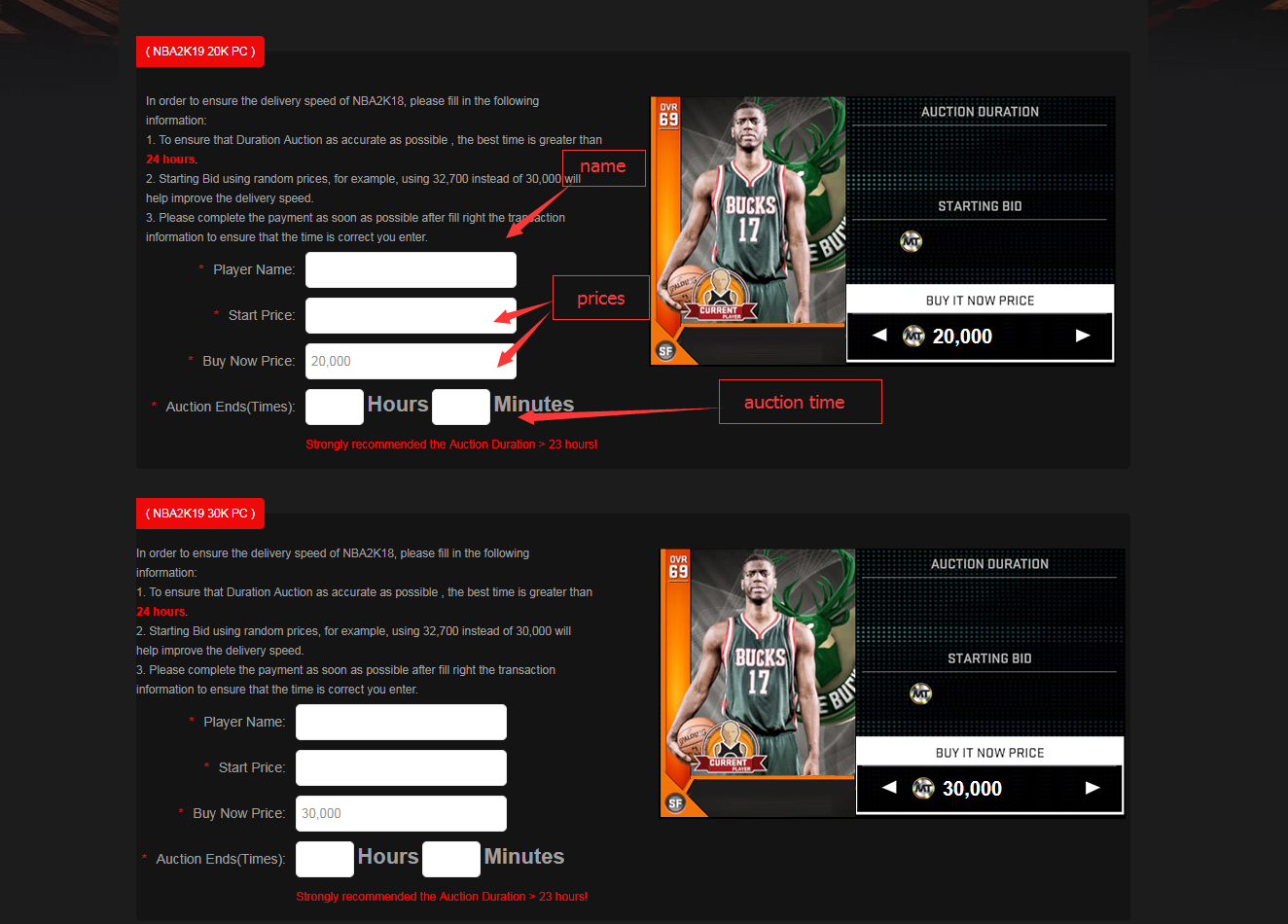Click Auction Duration heading in 30K card
Image resolution: width=1288 pixels, height=924 pixels.
[989, 564]
